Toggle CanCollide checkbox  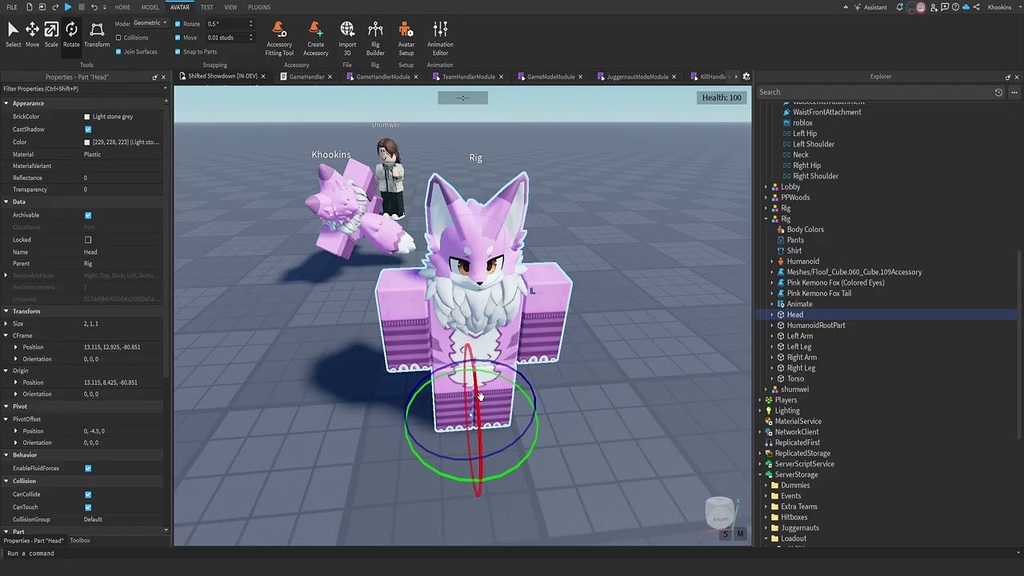click(88, 494)
